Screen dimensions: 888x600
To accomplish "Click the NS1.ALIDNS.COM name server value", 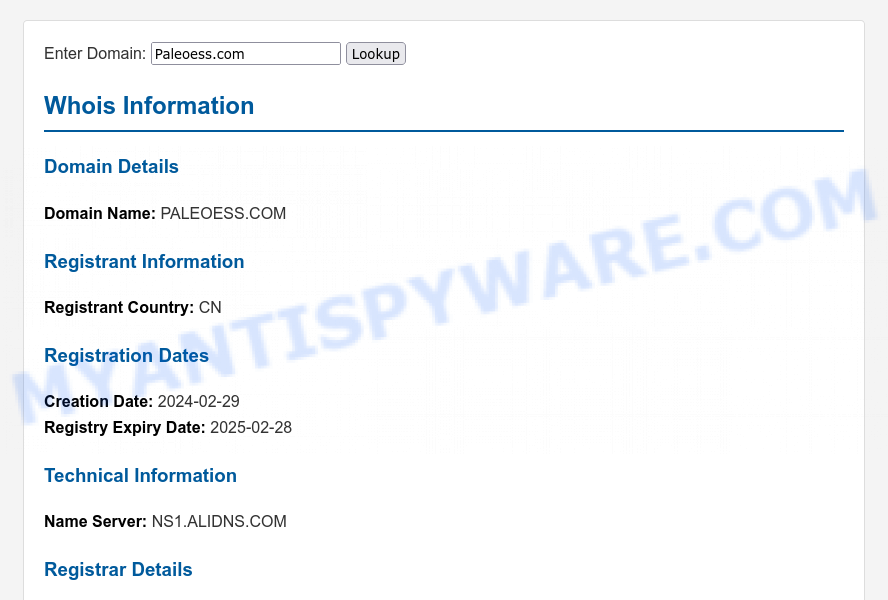I will [219, 522].
